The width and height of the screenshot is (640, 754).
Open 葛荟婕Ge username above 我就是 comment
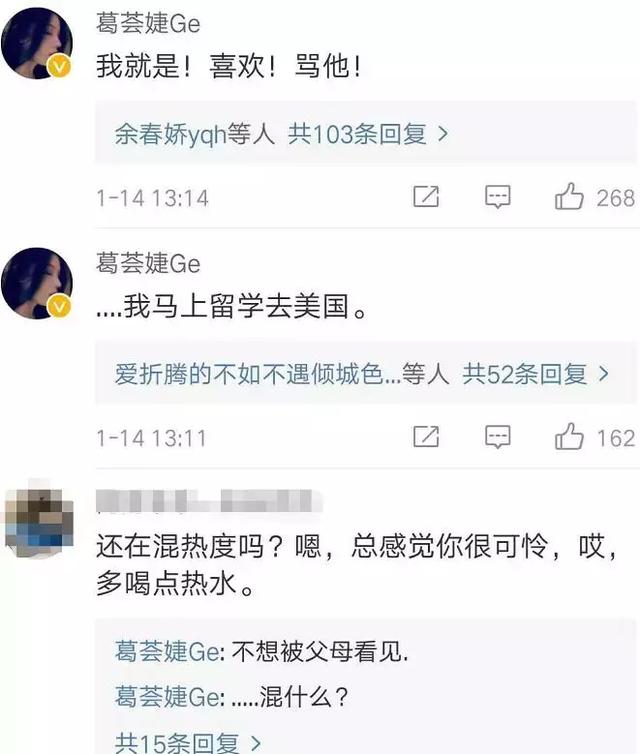click(x=148, y=23)
